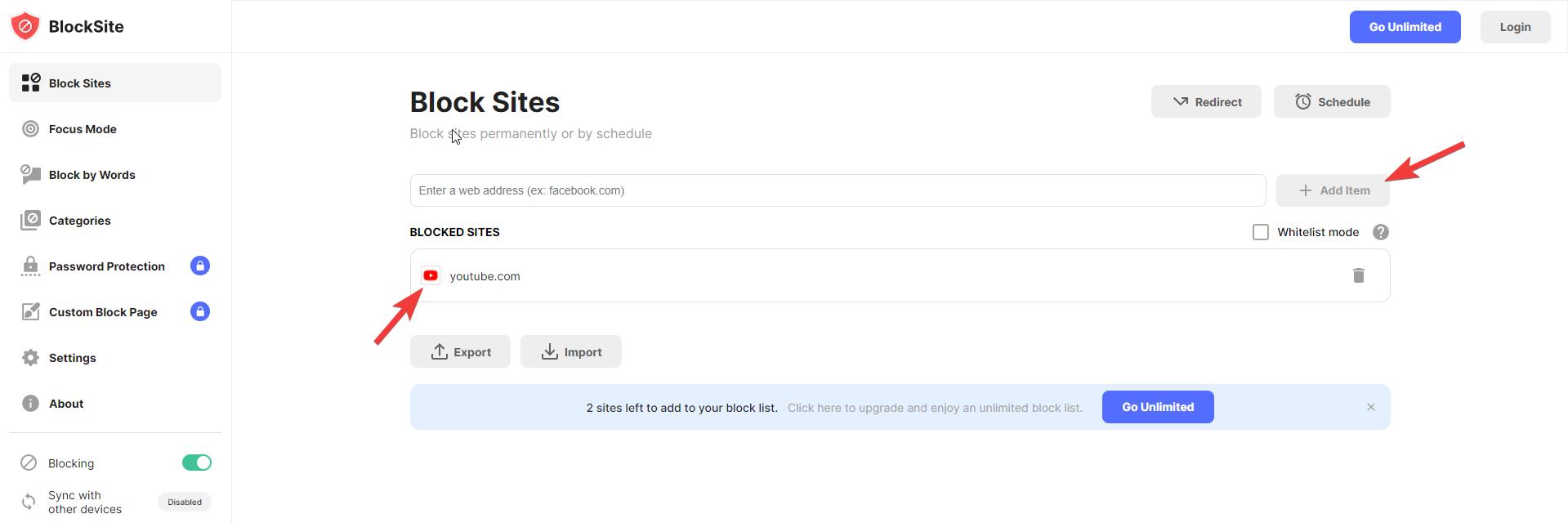Screen dimensions: 1568x523
Task: Enable Whitelist mode
Action: (1260, 232)
